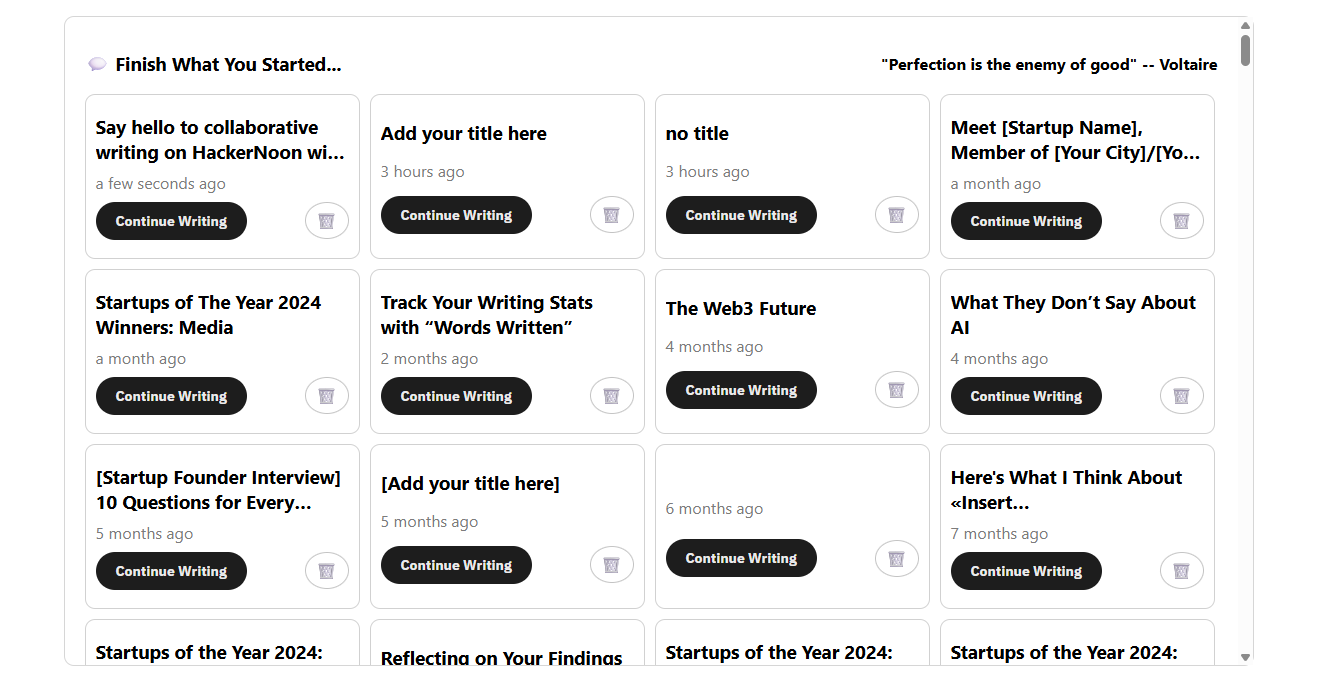The image size is (1338, 678).
Task: Delete 'Startups of The Year 2024 Winners: Media' draft
Action: coord(327,396)
